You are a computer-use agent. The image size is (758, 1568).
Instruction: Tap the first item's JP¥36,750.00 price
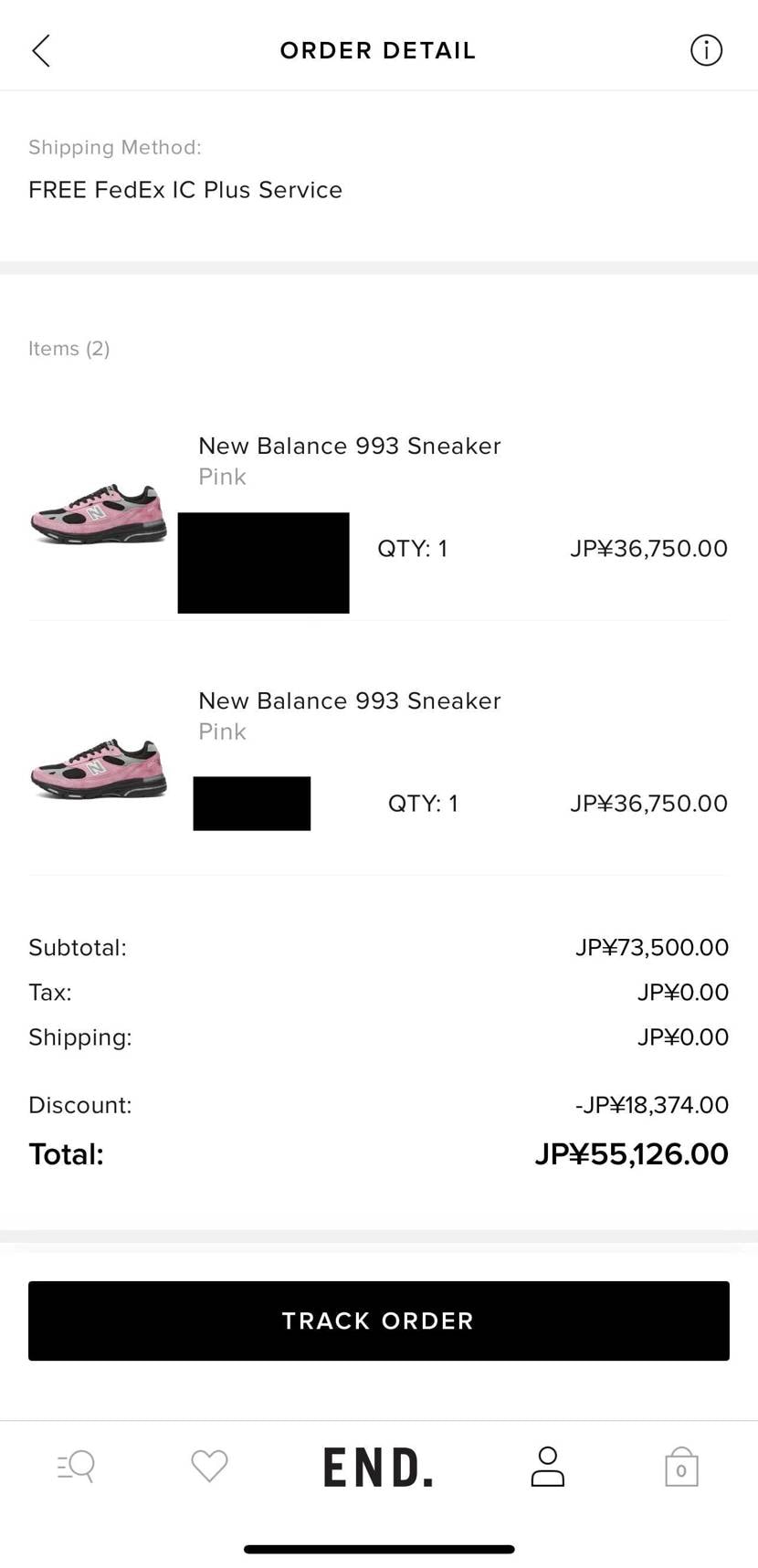648,549
